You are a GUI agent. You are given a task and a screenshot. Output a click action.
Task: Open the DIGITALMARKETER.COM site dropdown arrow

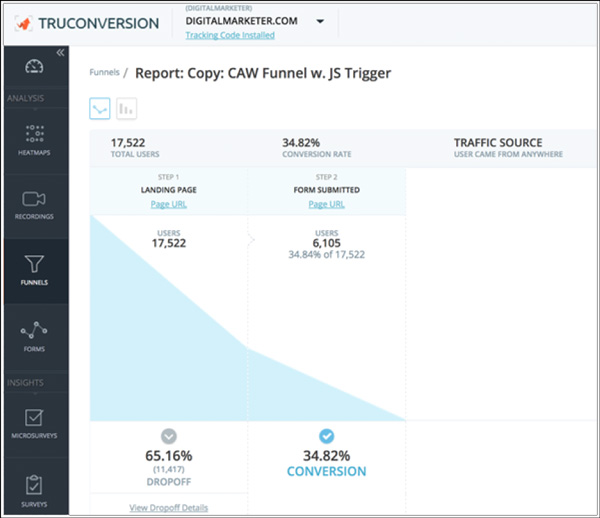click(320, 21)
